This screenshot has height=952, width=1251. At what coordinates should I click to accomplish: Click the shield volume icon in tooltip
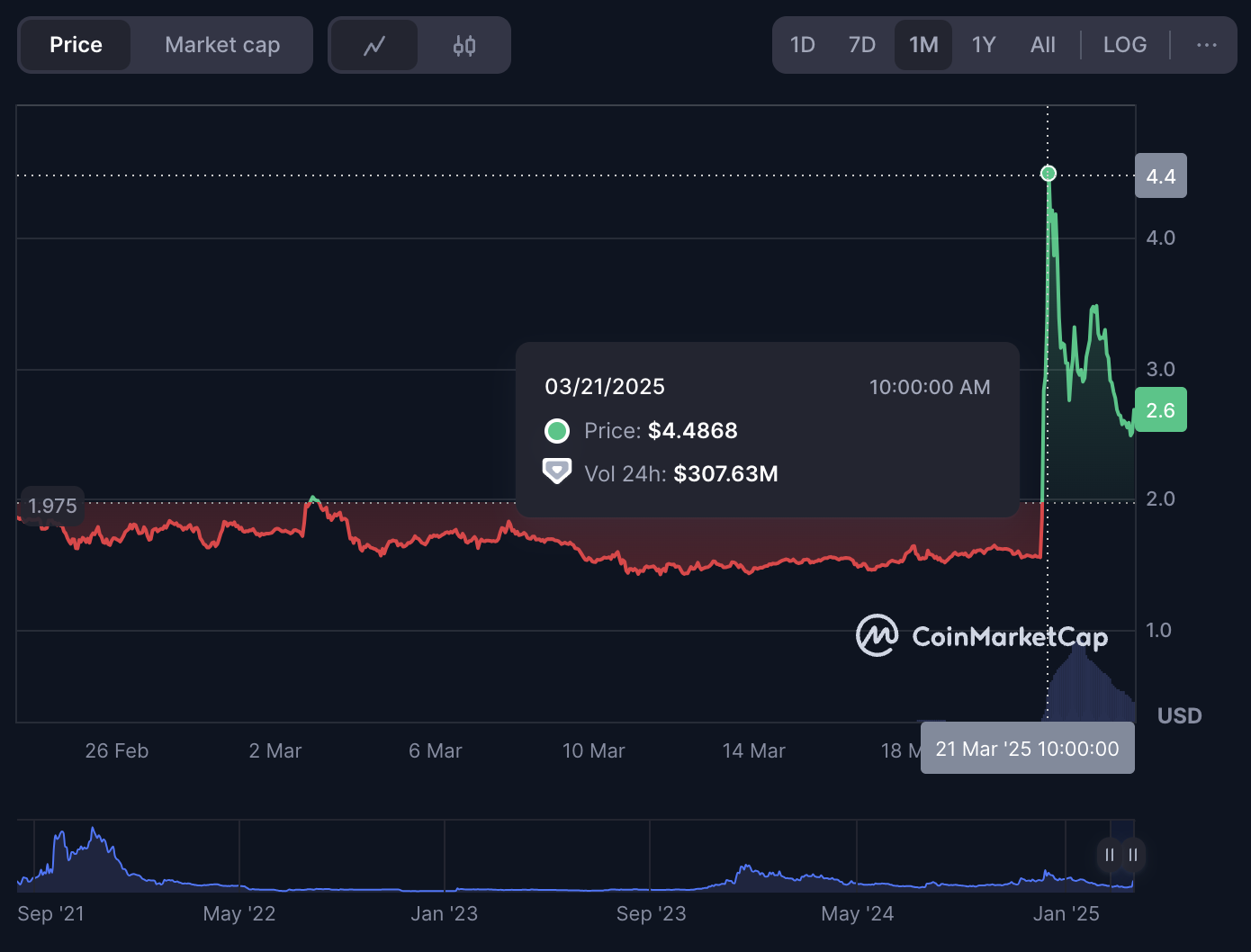[x=557, y=471]
